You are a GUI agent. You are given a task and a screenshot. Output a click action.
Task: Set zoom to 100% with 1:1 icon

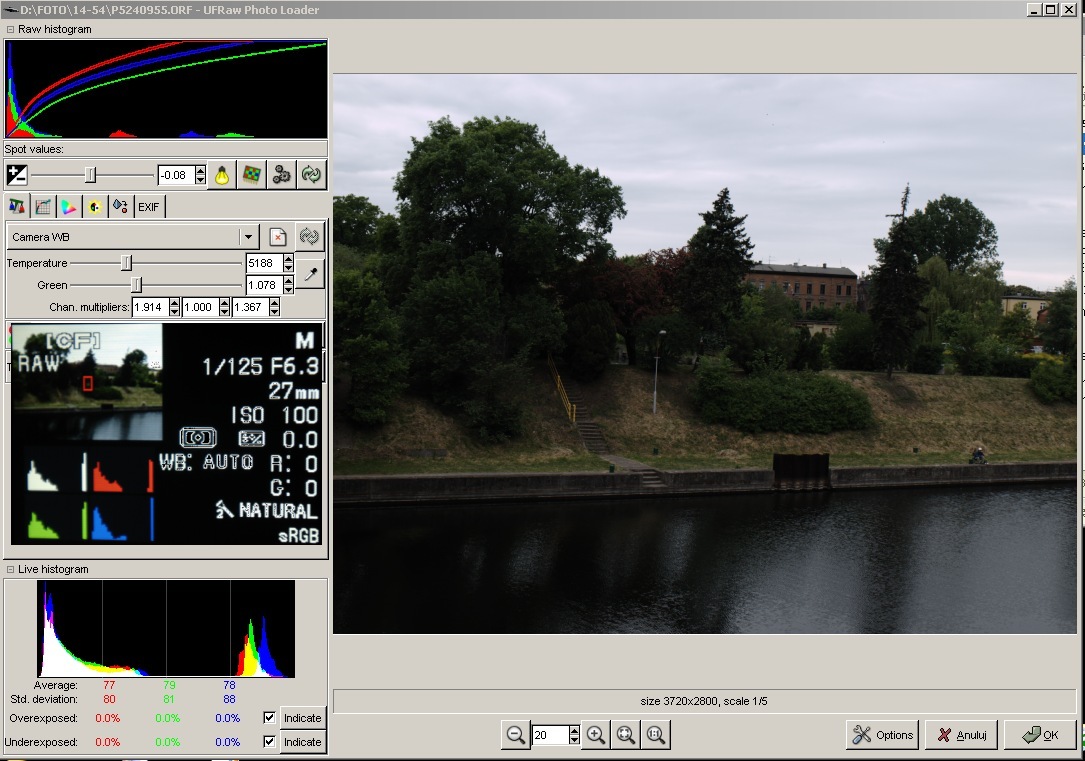pos(656,735)
